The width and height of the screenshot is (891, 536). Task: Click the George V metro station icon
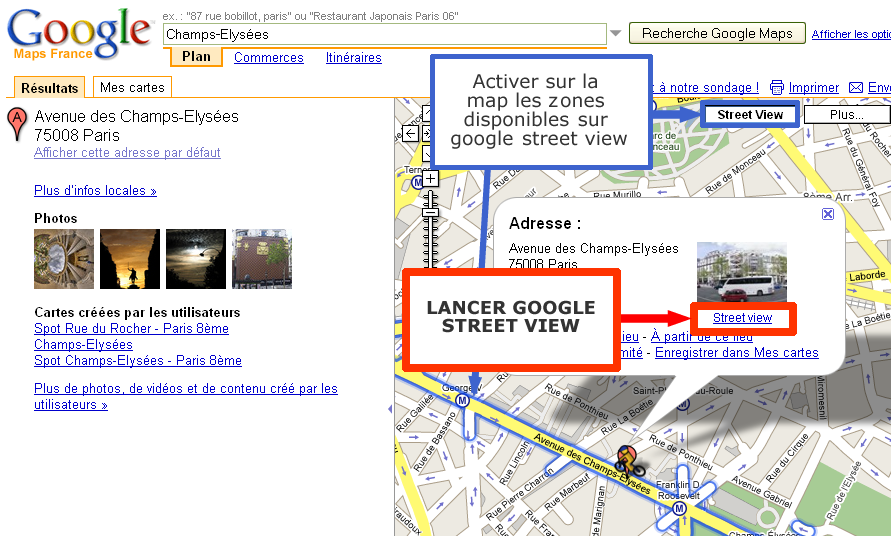coord(463,400)
